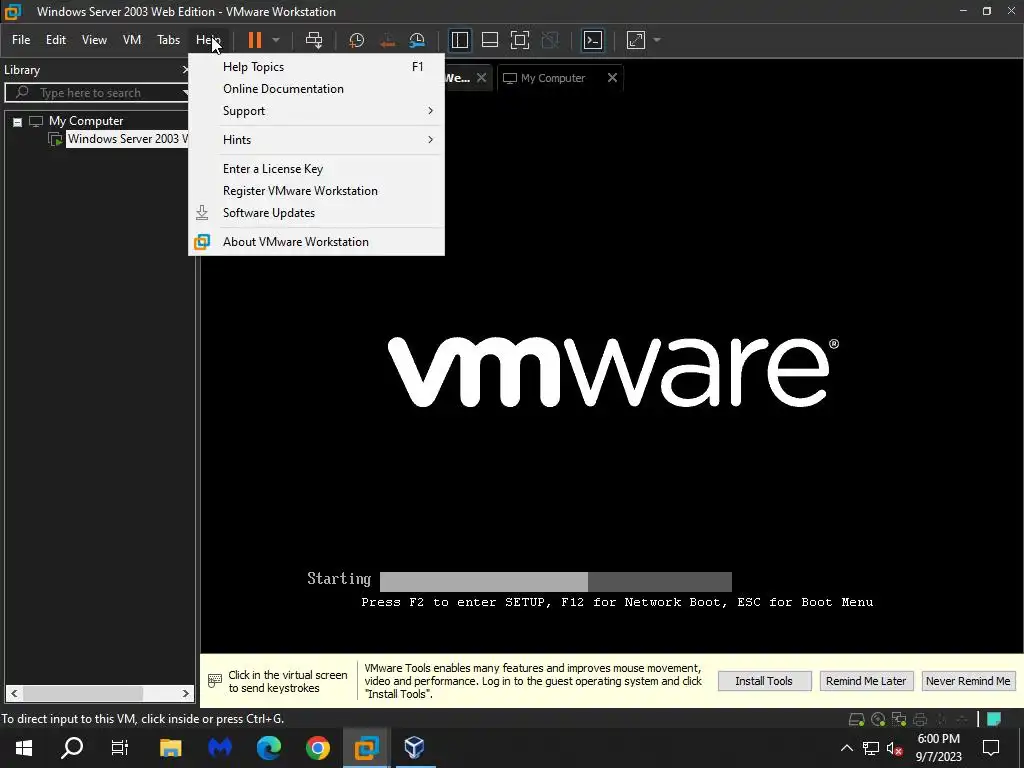Open the power options dropdown arrow beside pause
The height and width of the screenshot is (768, 1024).
276,40
